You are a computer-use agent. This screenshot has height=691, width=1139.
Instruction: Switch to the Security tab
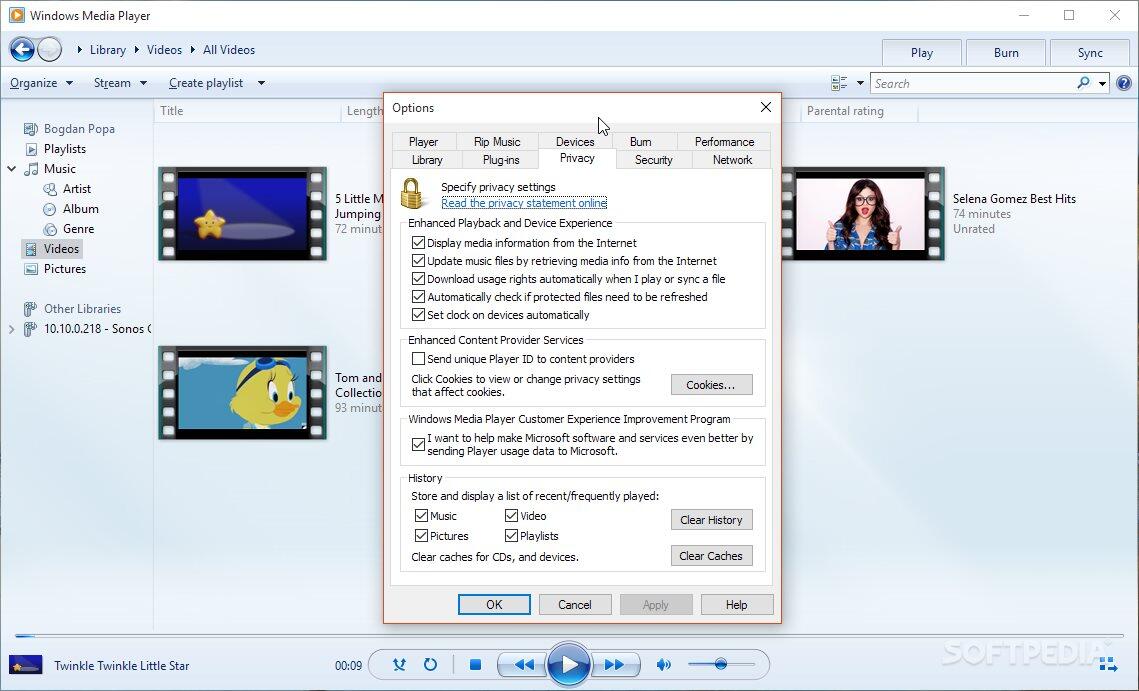point(653,160)
